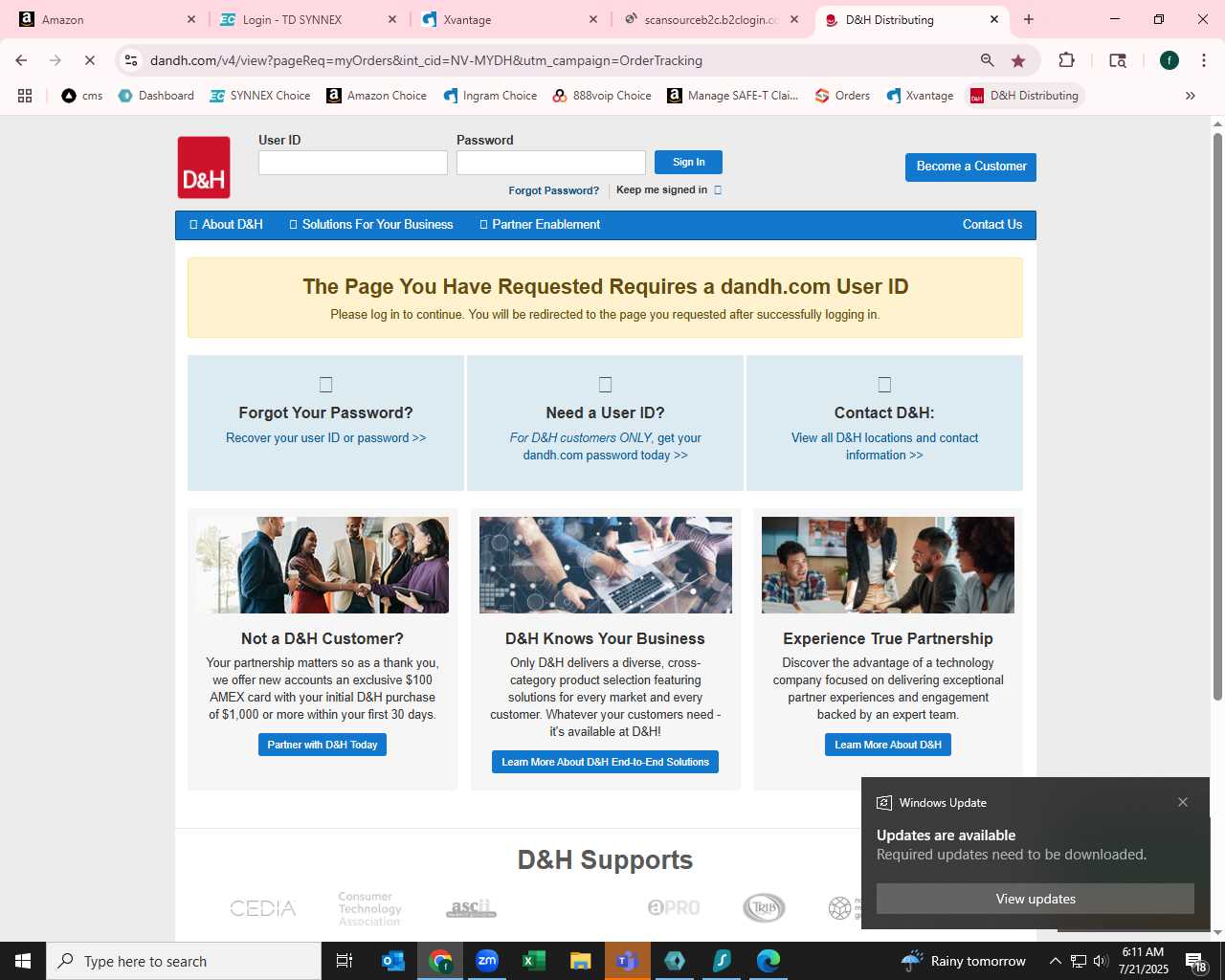The height and width of the screenshot is (980, 1225).
Task: Click the ASCII supporter logo
Action: 471,908
